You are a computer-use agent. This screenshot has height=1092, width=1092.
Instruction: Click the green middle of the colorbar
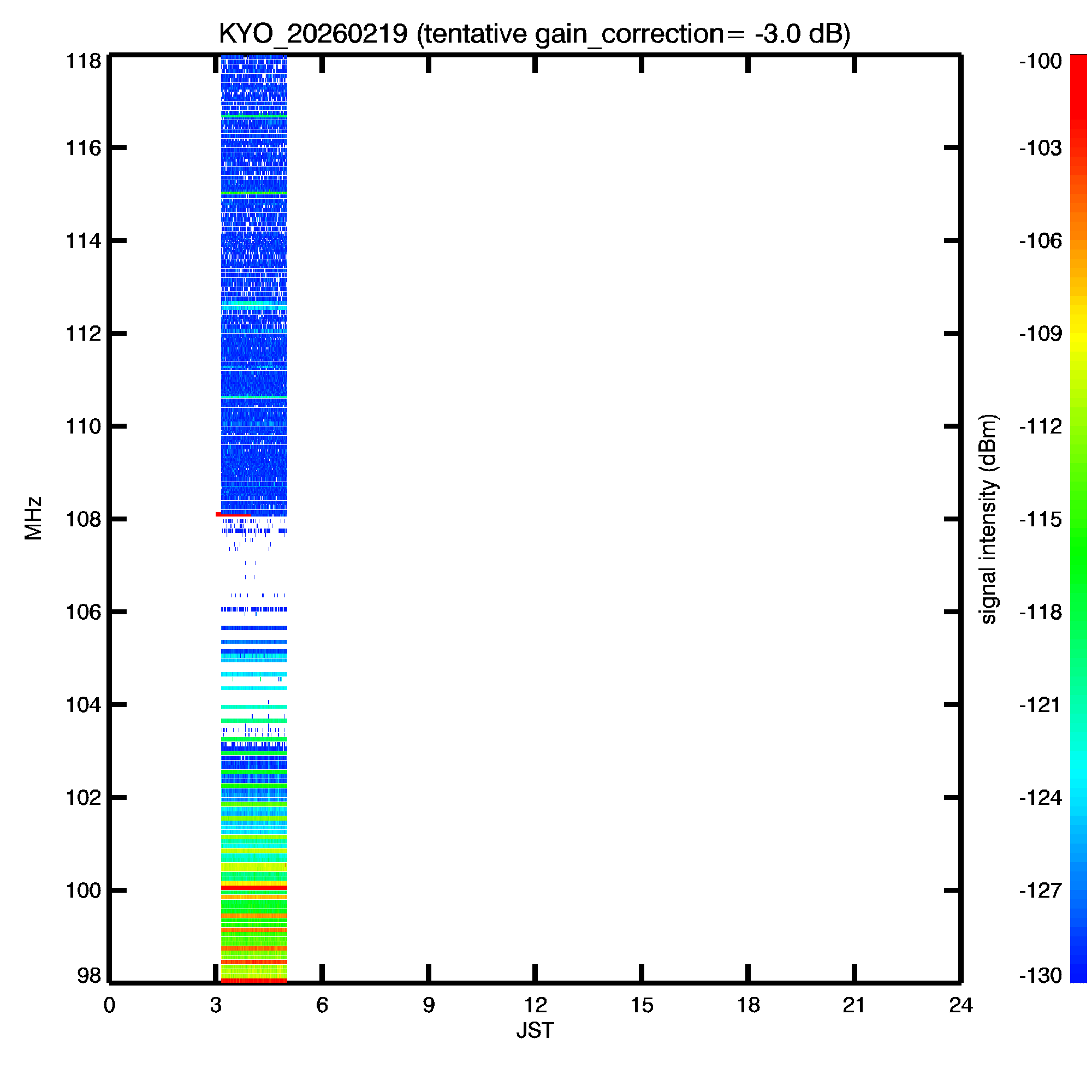[1078, 531]
